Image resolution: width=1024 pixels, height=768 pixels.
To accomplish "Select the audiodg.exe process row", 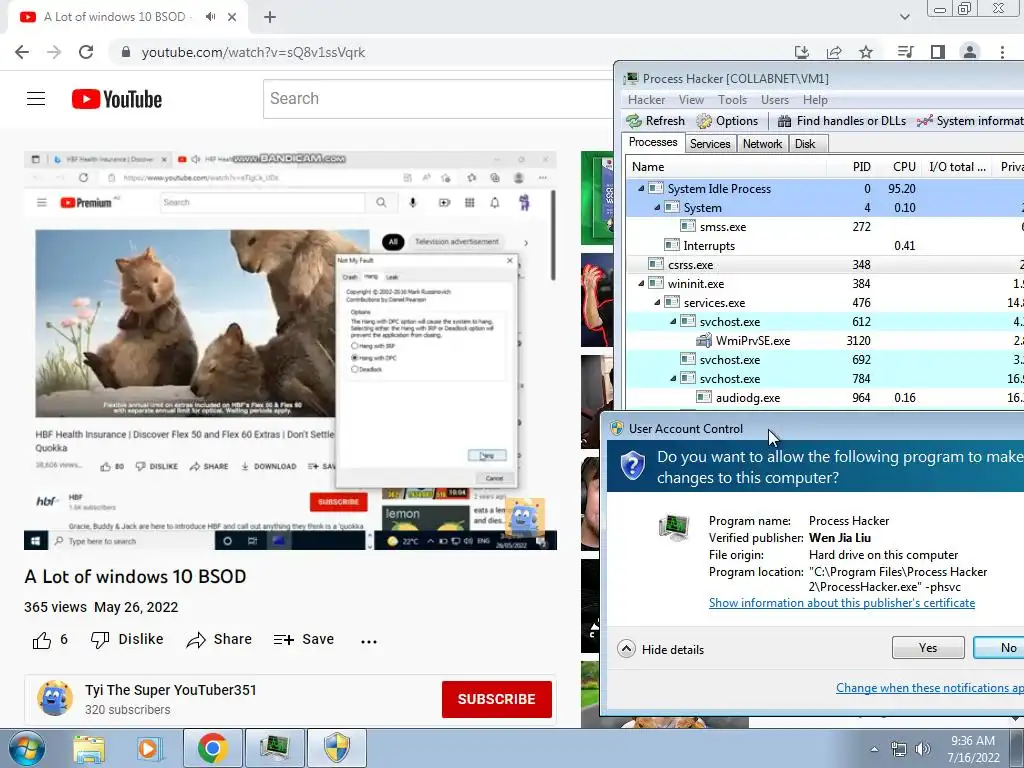I will pos(825,398).
